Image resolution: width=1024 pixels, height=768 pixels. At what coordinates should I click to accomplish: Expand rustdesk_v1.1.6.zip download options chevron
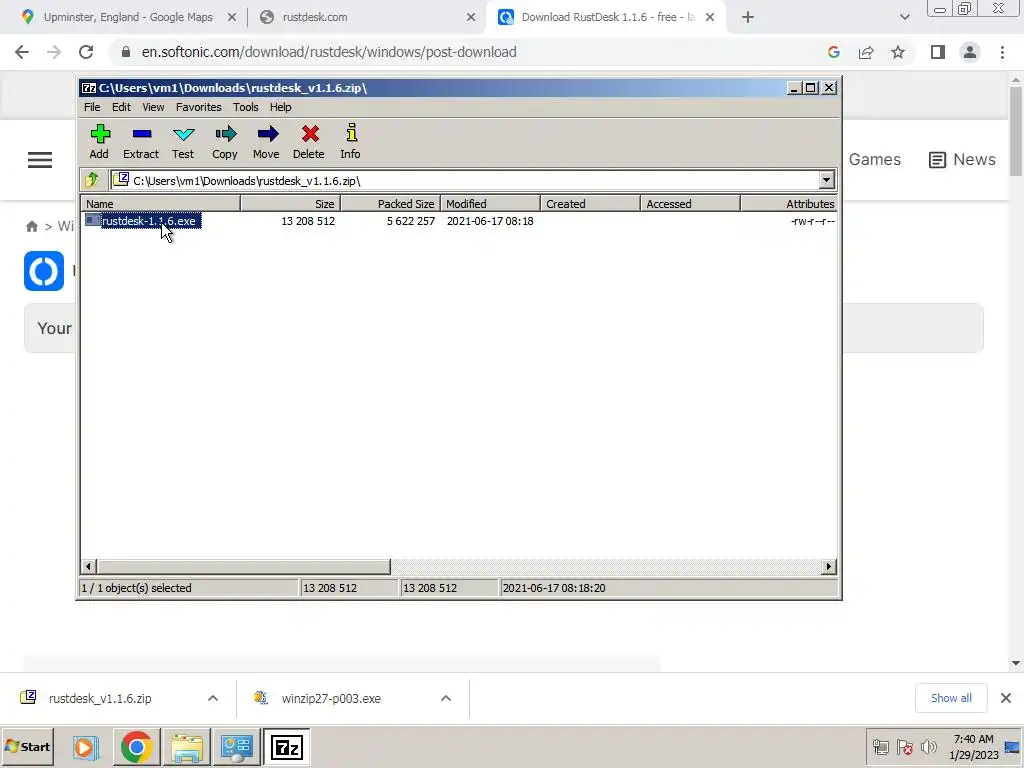(x=213, y=698)
